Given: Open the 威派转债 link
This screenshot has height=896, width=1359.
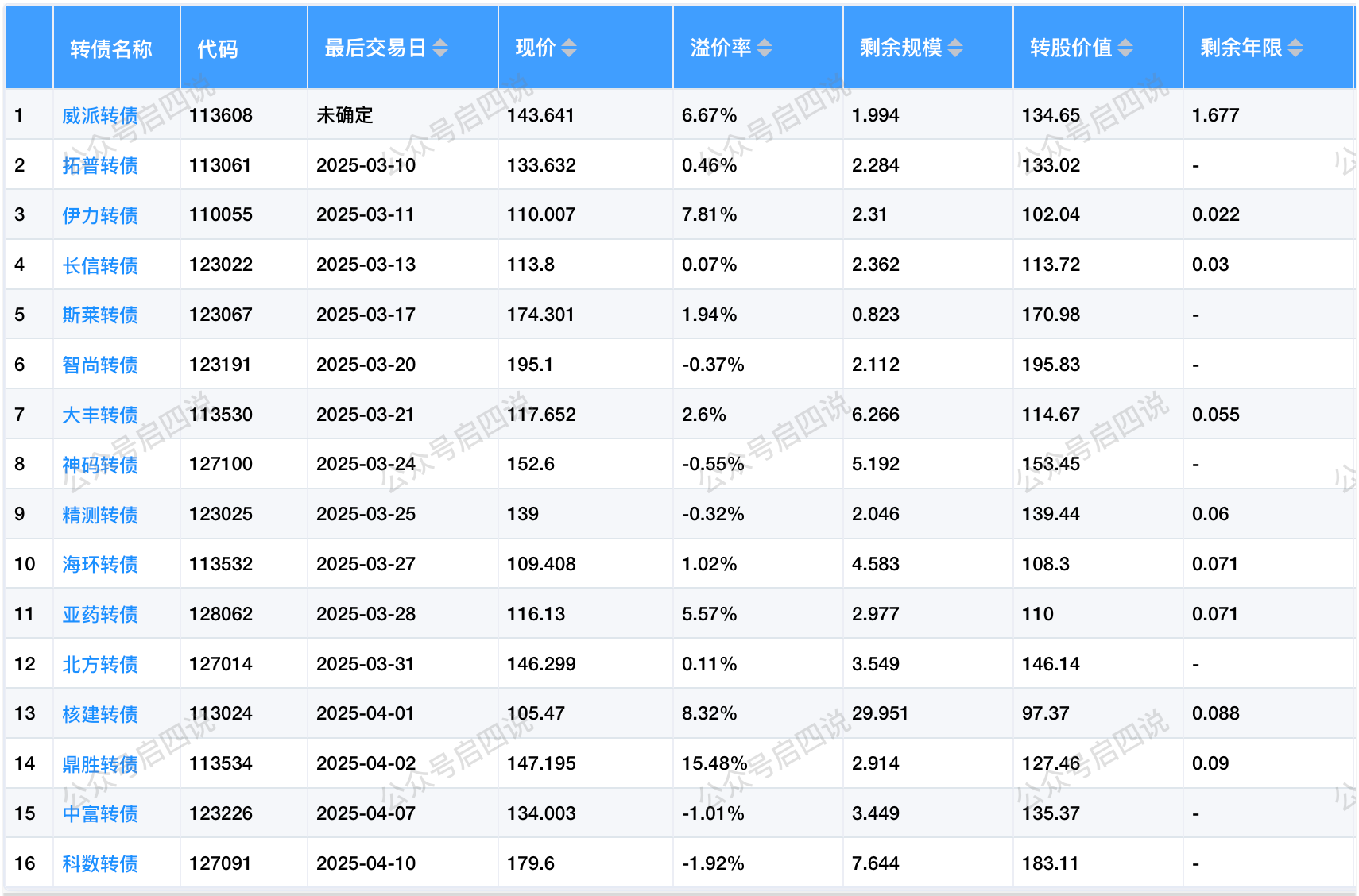Looking at the screenshot, I should [100, 116].
